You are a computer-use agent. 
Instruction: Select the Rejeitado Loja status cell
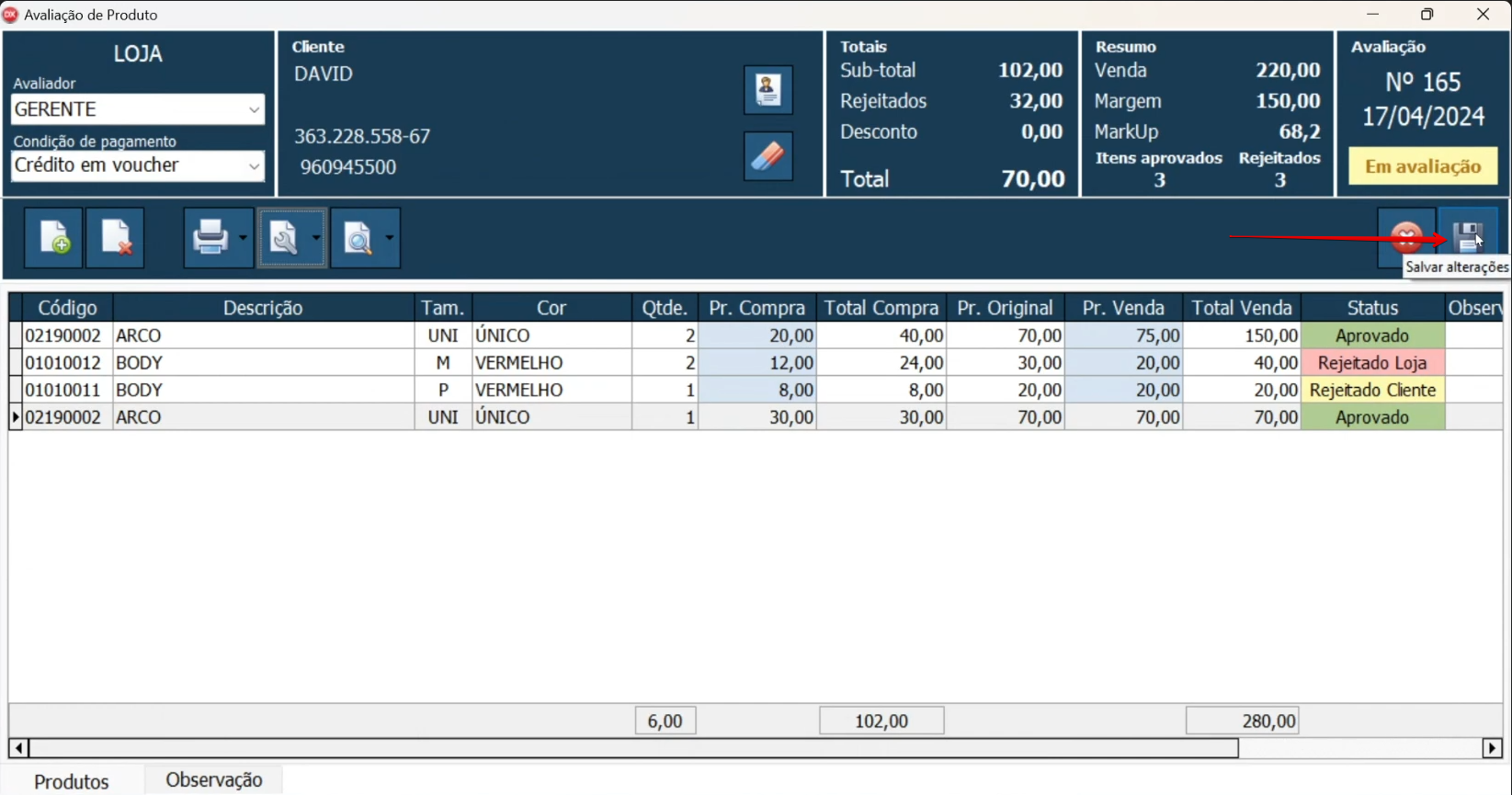1372,363
